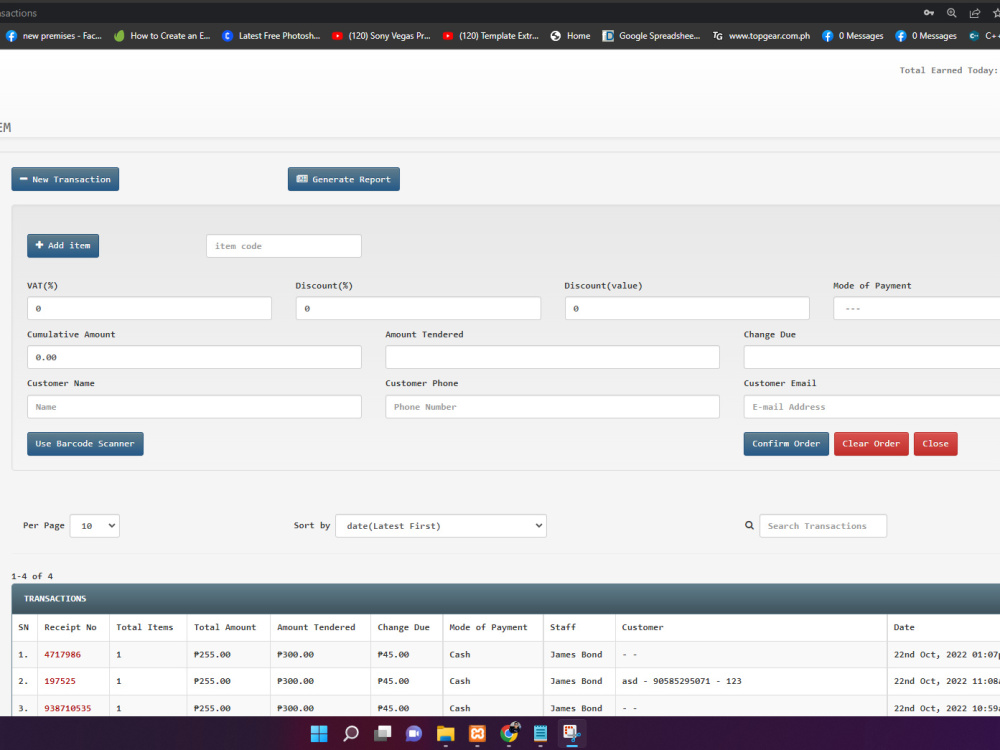This screenshot has width=1000, height=750.
Task: Open Windows taskbar Search
Action: (x=351, y=733)
